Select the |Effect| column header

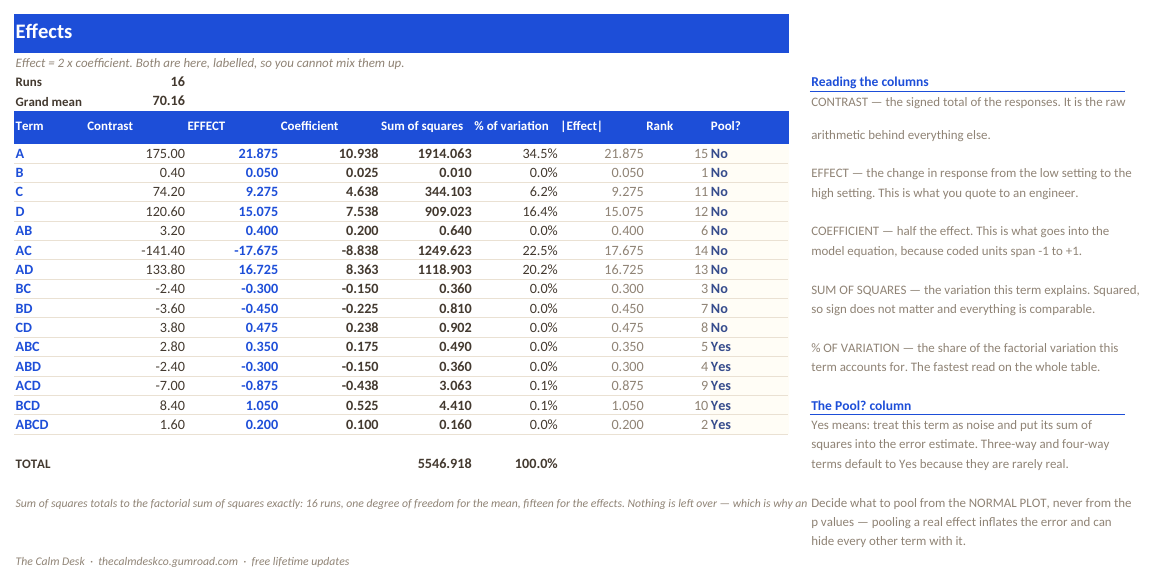point(581,126)
